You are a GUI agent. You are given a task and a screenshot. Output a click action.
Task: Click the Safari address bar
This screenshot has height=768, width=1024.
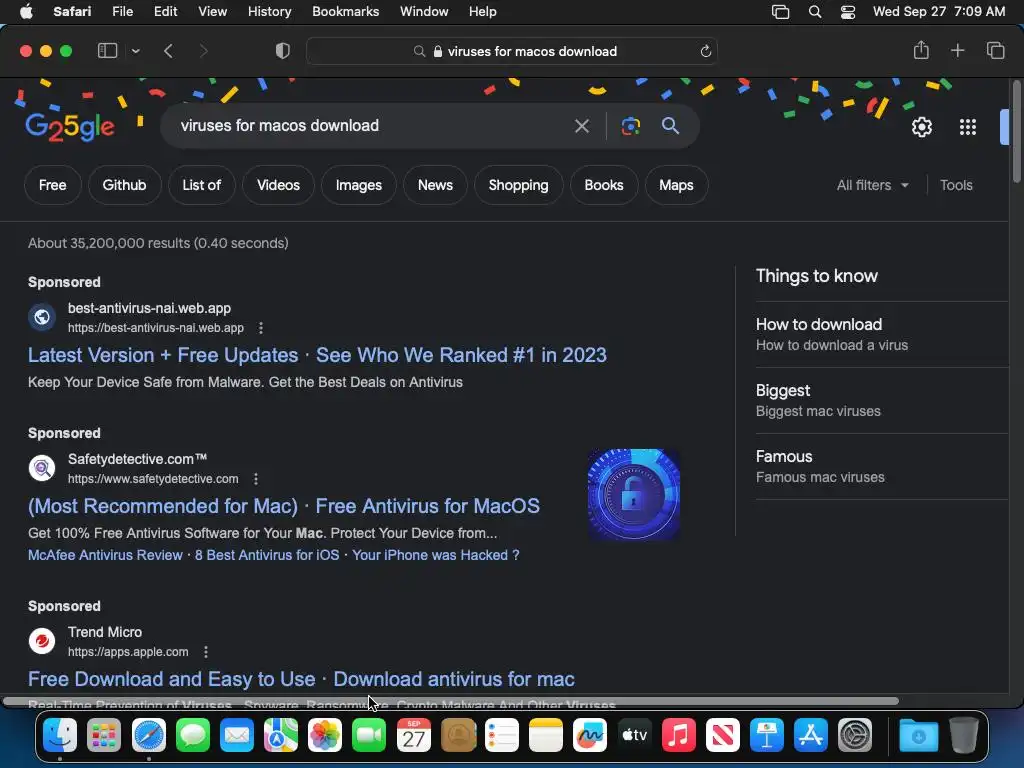(511, 51)
